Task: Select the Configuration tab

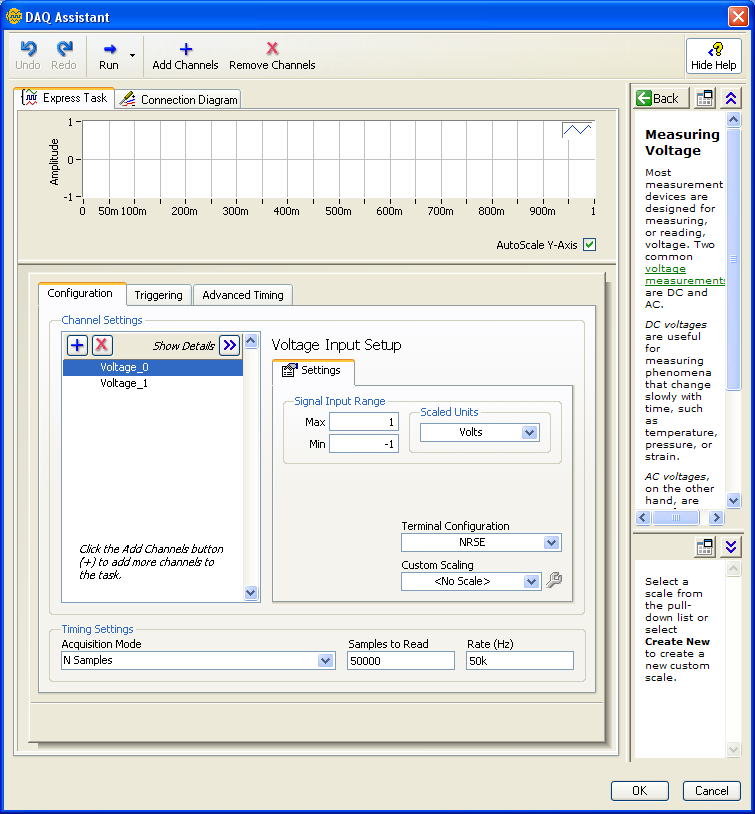Action: click(x=80, y=293)
